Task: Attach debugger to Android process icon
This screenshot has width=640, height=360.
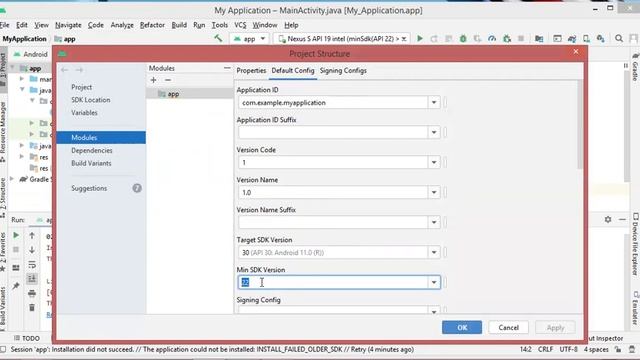Action: 507,38
